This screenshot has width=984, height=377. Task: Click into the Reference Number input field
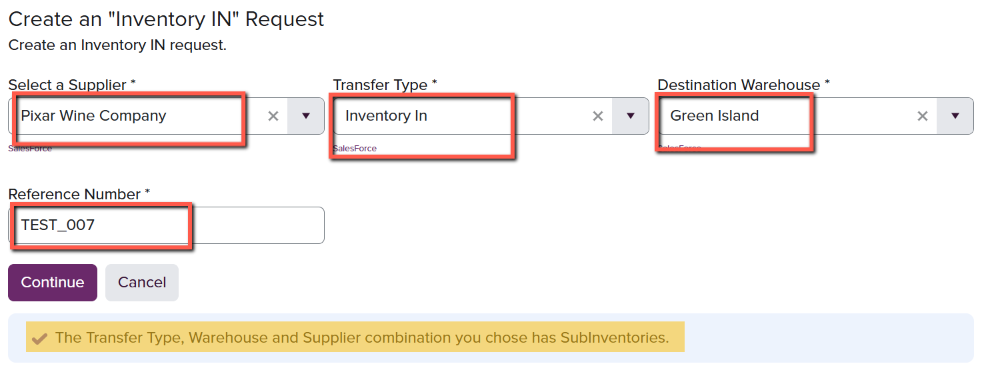pyautogui.click(x=166, y=225)
